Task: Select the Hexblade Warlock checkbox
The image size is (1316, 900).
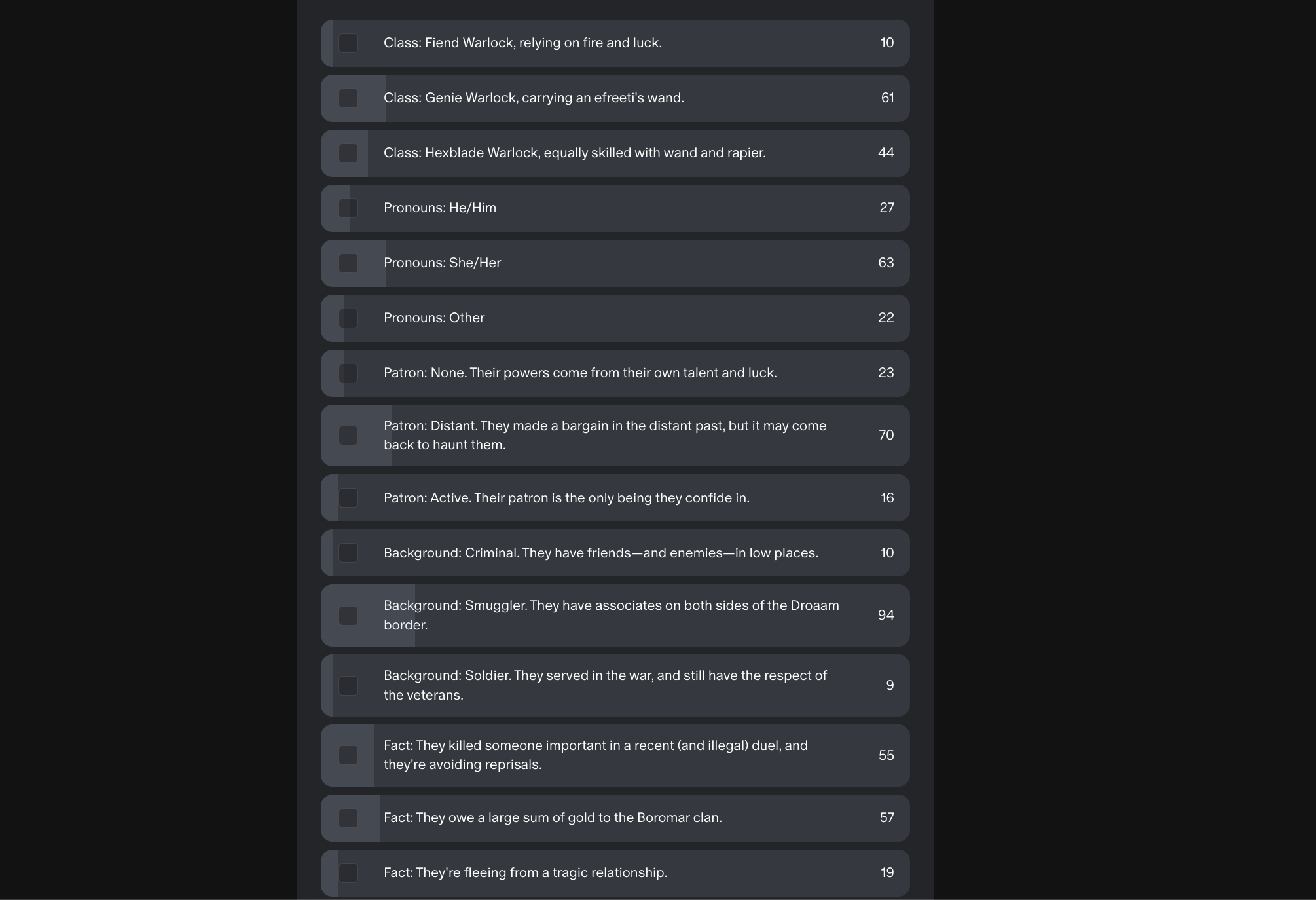Action: [x=348, y=153]
